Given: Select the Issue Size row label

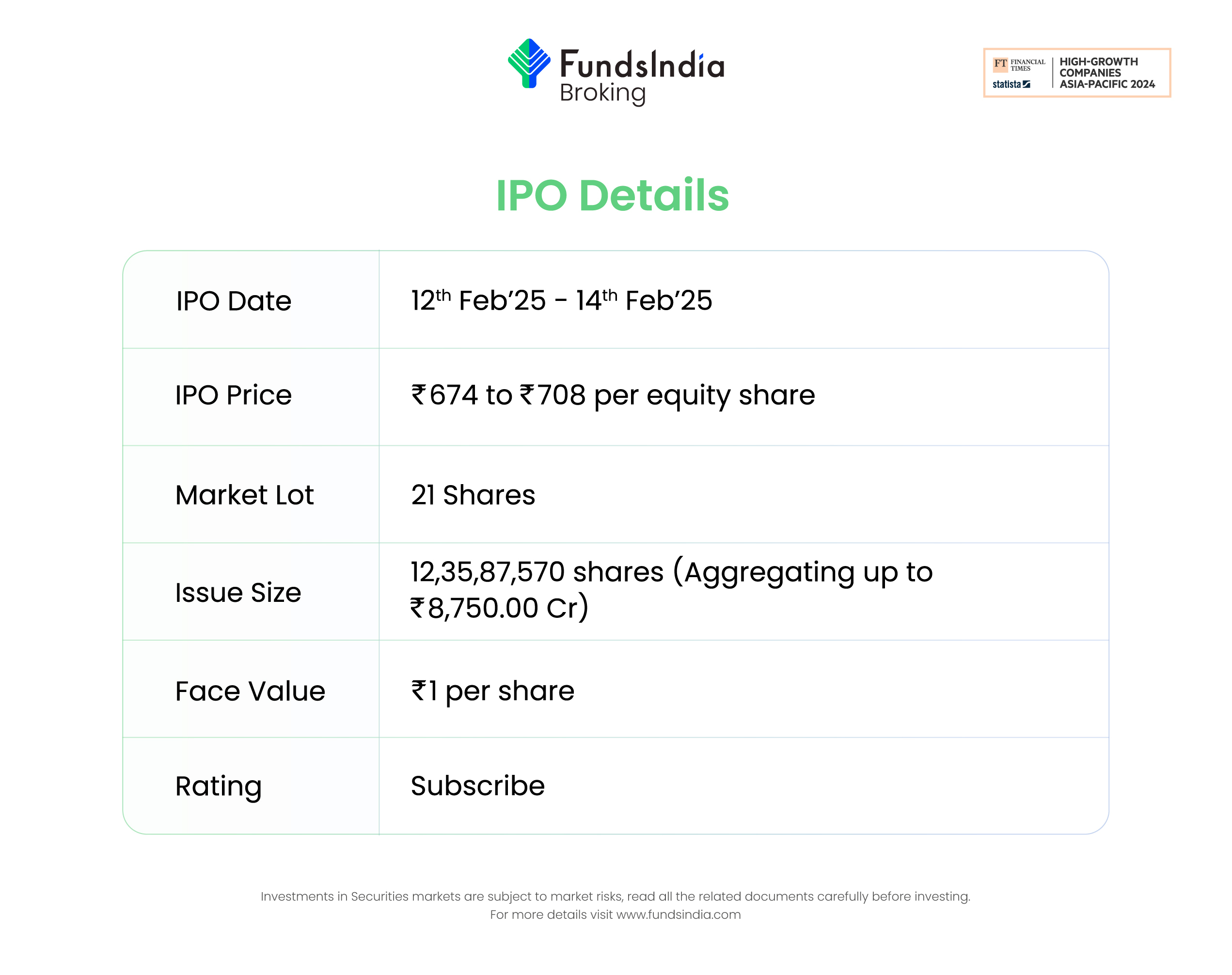Looking at the screenshot, I should pos(238,593).
